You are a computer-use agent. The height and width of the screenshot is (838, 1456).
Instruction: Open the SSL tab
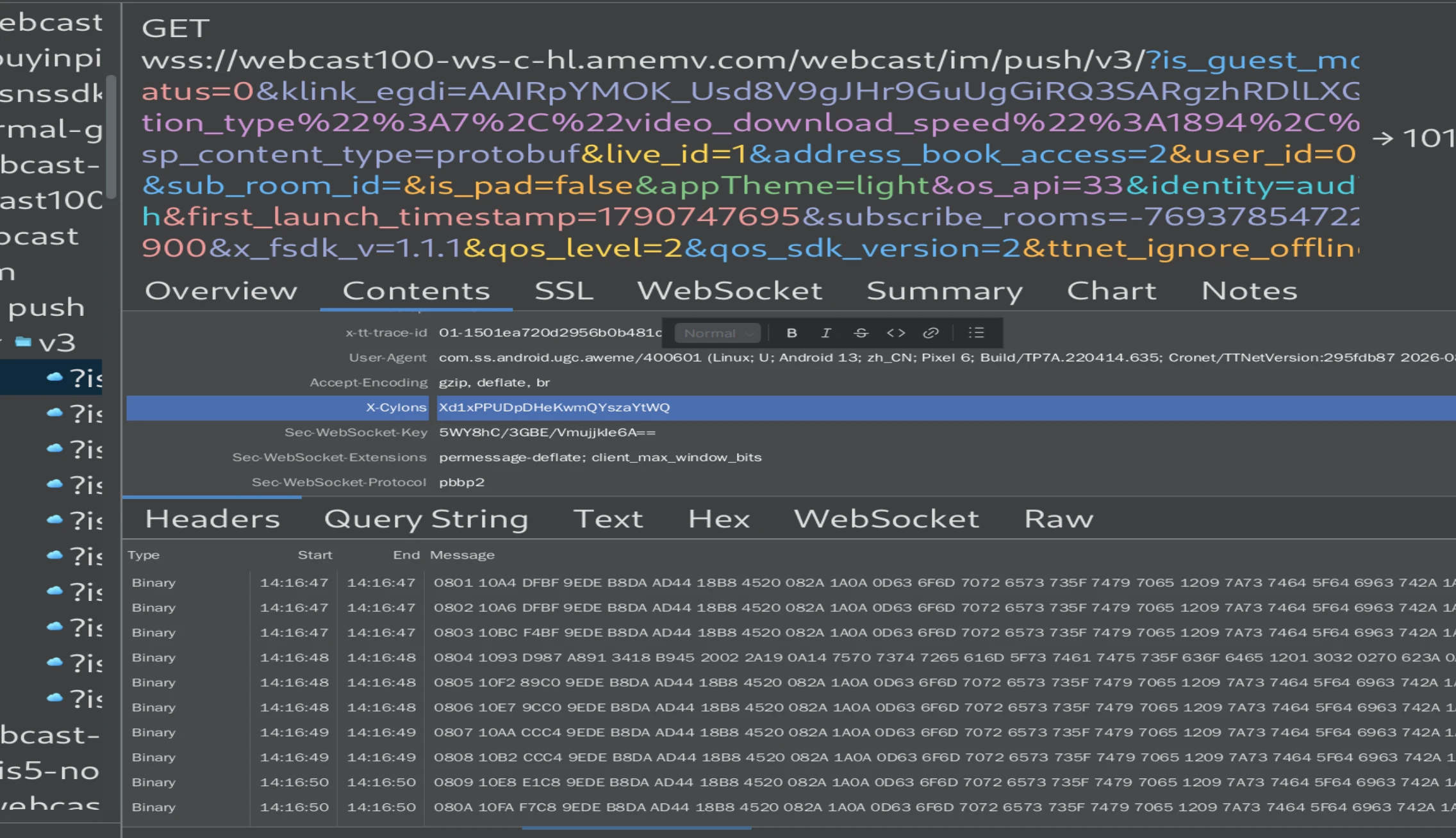(564, 291)
